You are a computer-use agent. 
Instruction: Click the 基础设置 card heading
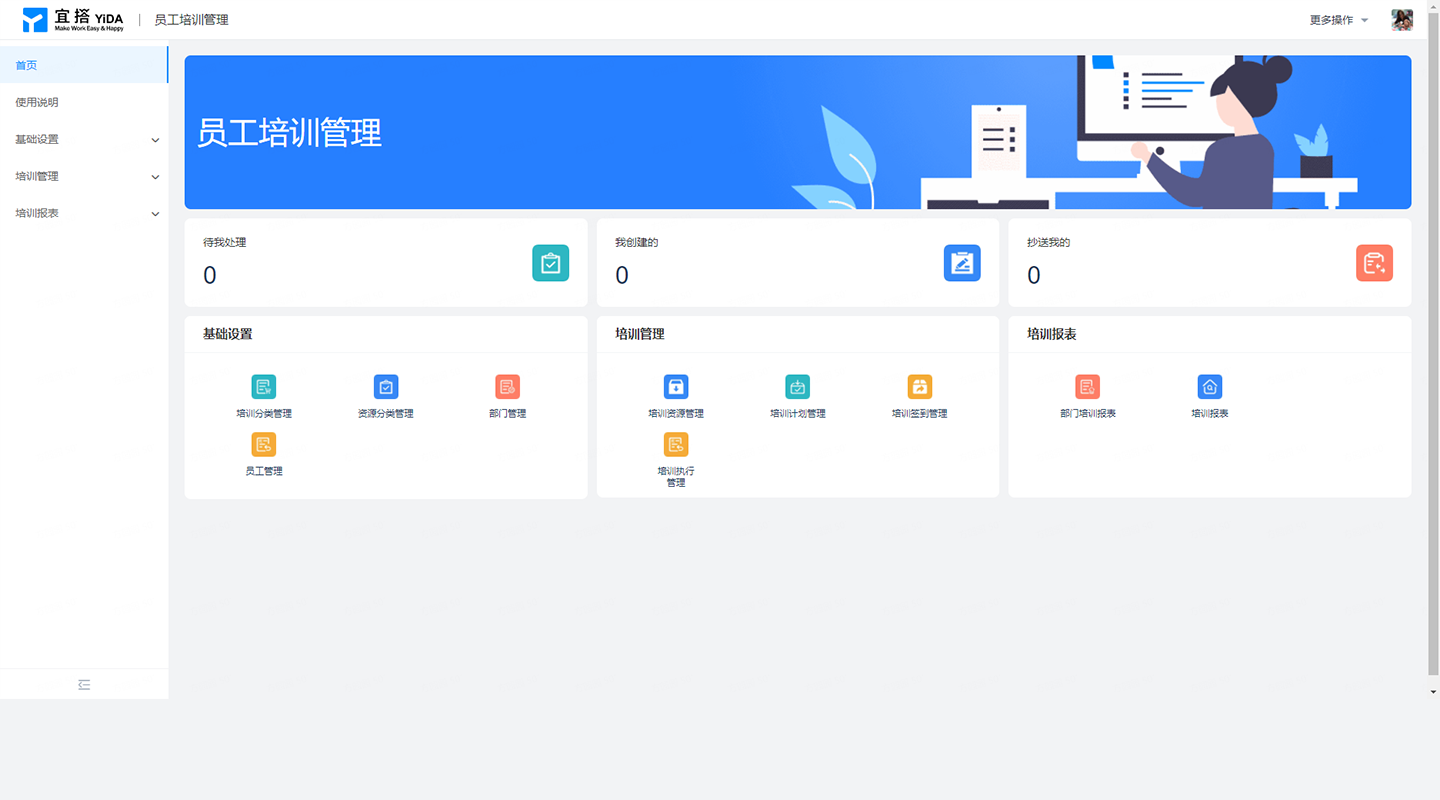pos(227,334)
